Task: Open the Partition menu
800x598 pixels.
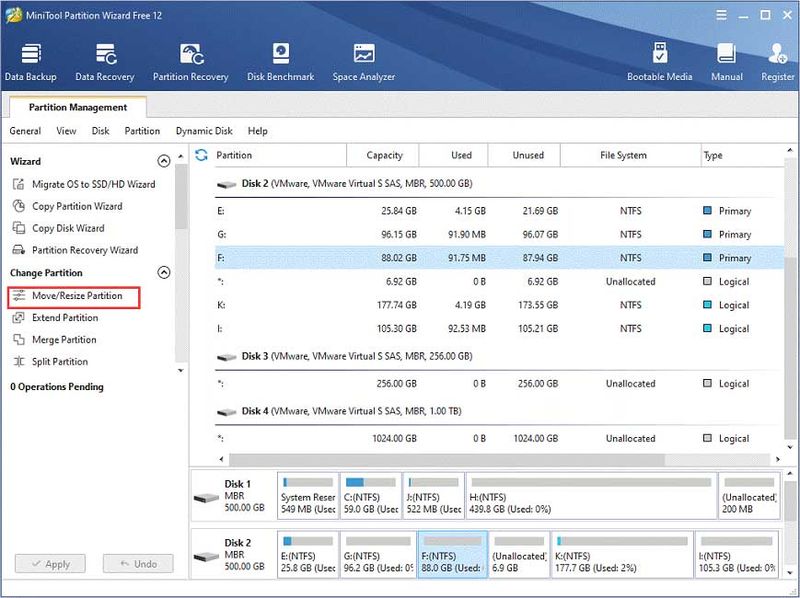Action: 142,131
